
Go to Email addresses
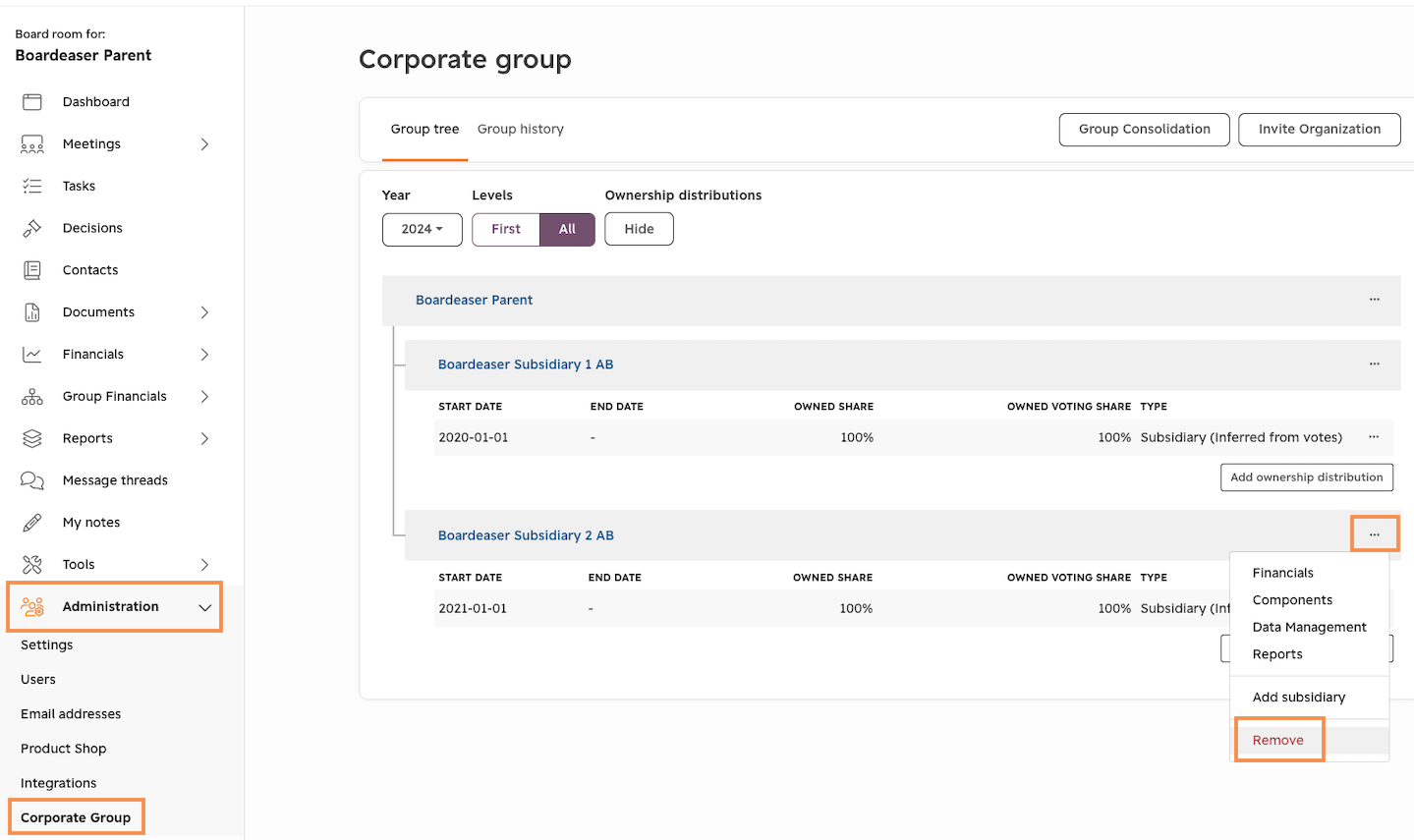71,714
